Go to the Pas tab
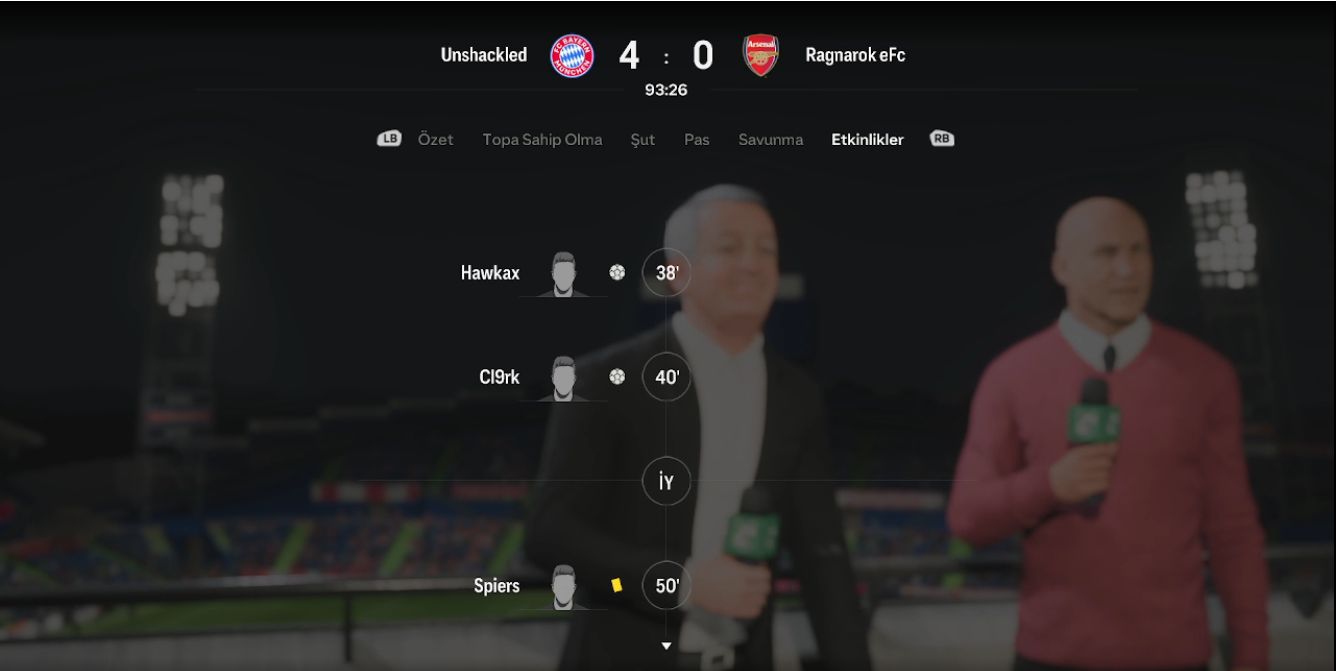1336x671 pixels. (697, 139)
